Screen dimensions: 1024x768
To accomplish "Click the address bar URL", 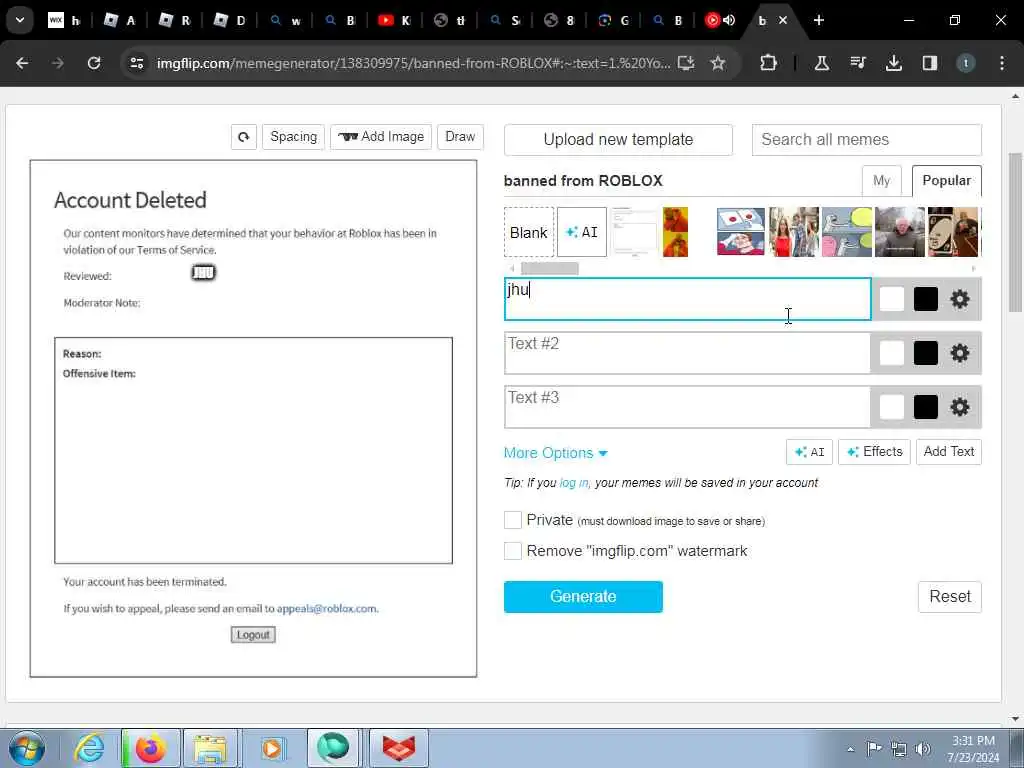I will 413,63.
